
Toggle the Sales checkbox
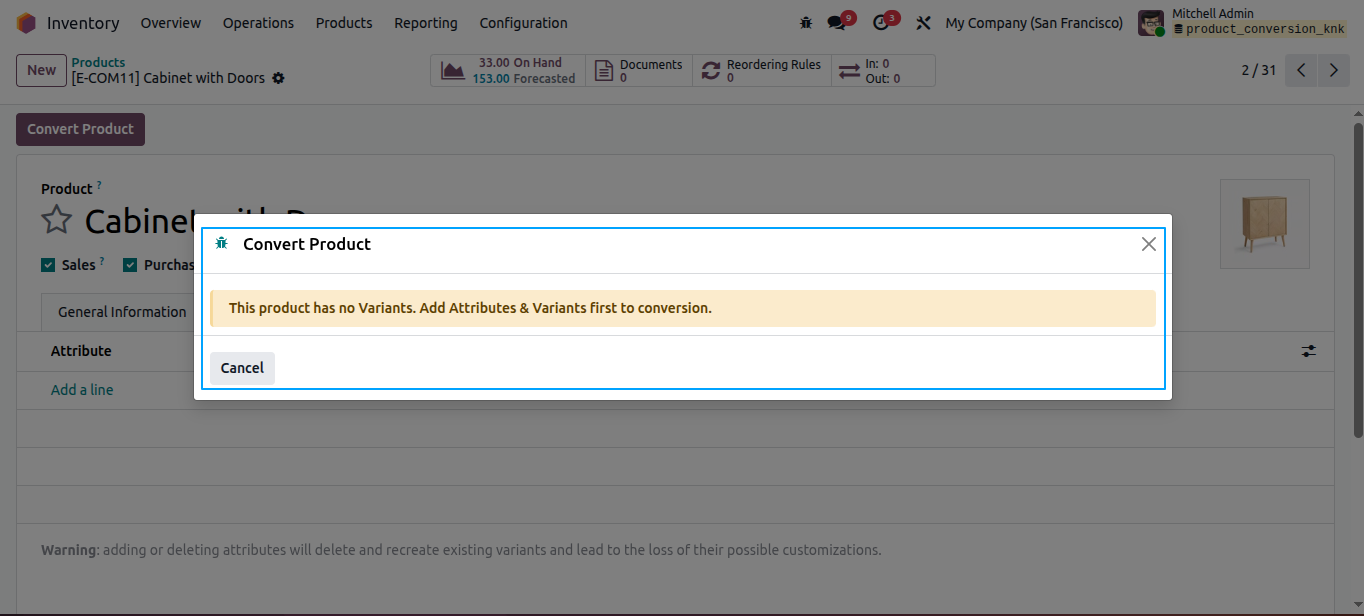click(x=48, y=265)
